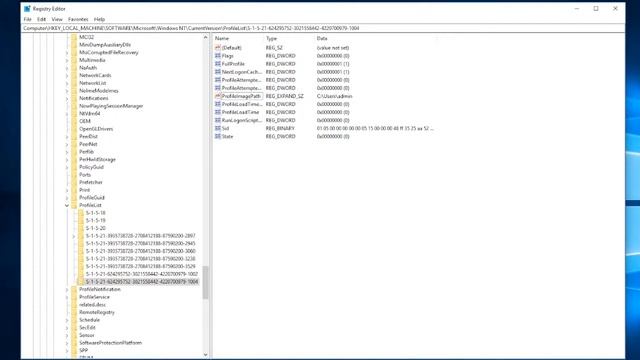The height and width of the screenshot is (360, 640).
Task: Select the NowPlayingSessionManager key
Action: 111,106
